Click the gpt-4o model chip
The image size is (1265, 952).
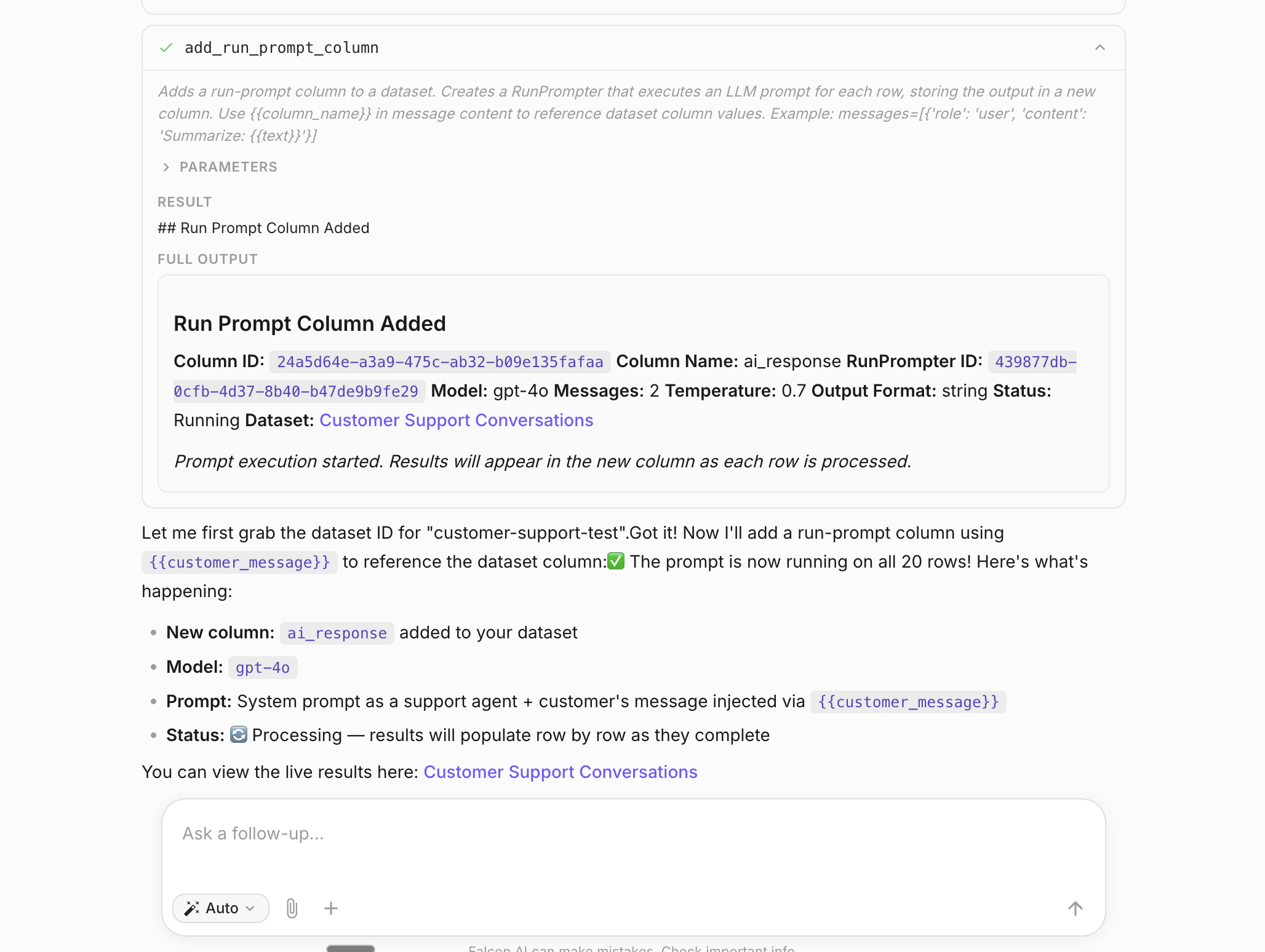(263, 668)
